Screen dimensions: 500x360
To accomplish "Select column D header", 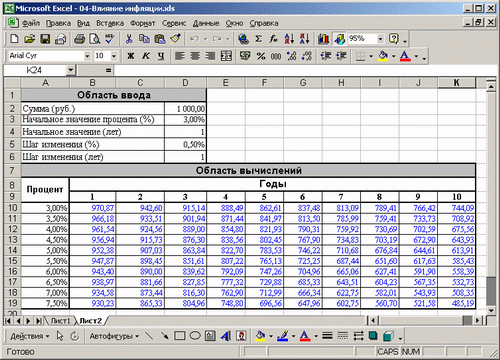I will pos(185,83).
